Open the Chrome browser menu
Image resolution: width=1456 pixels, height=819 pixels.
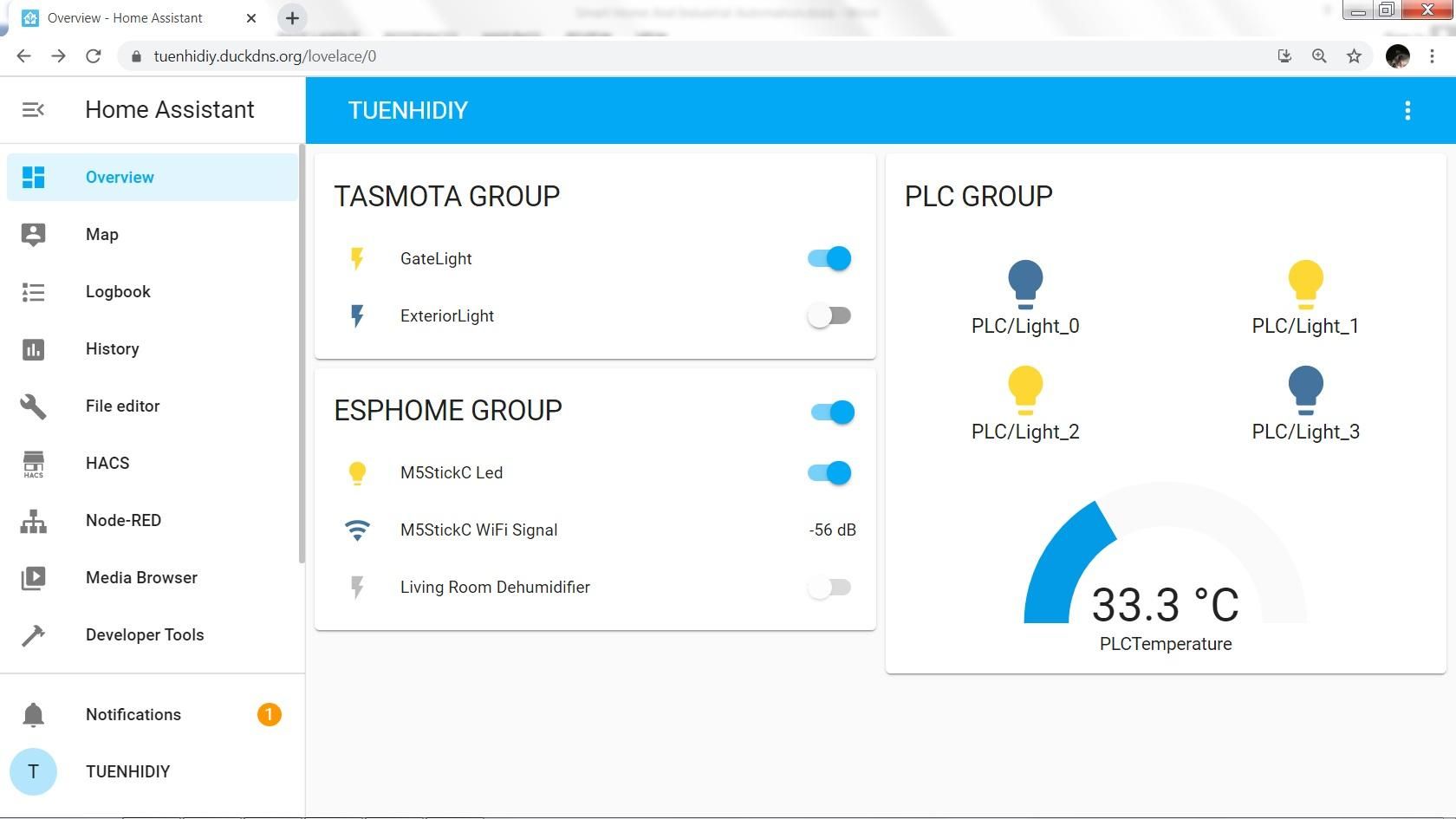click(x=1432, y=56)
